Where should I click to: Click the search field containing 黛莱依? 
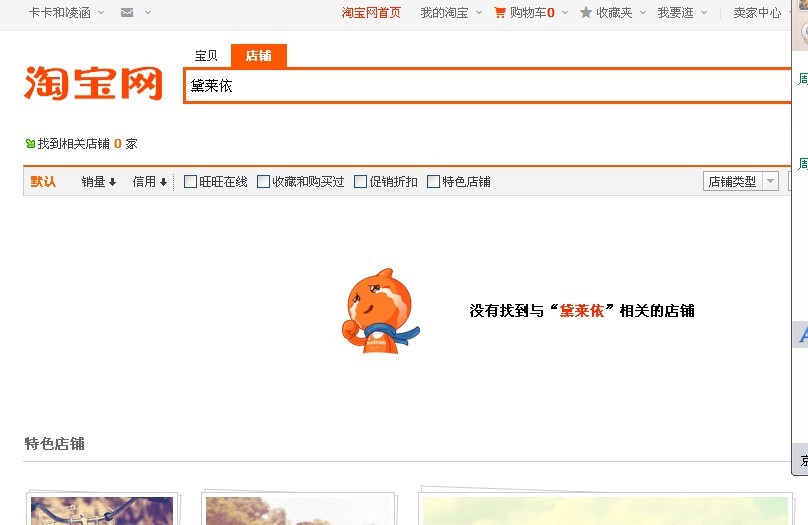pos(487,86)
